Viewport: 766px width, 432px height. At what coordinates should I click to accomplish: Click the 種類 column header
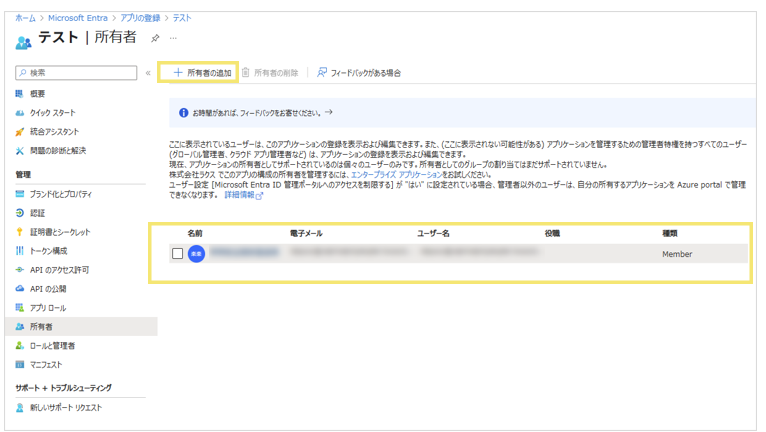coord(669,234)
